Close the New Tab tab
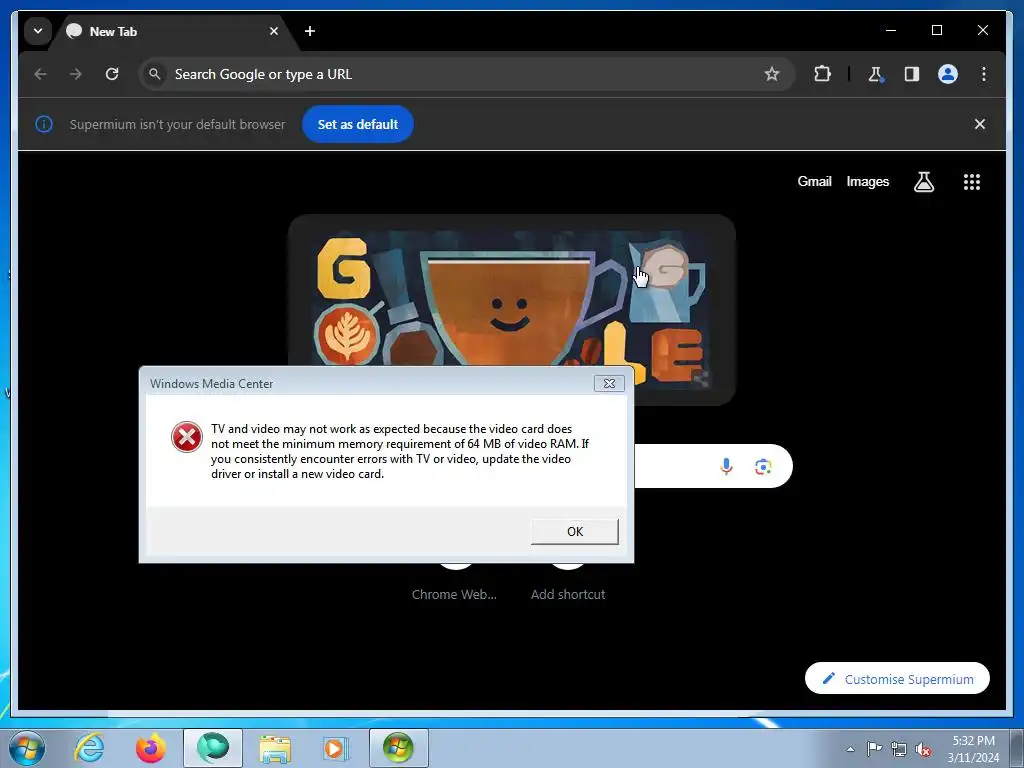Image resolution: width=1024 pixels, height=768 pixels. 274,31
